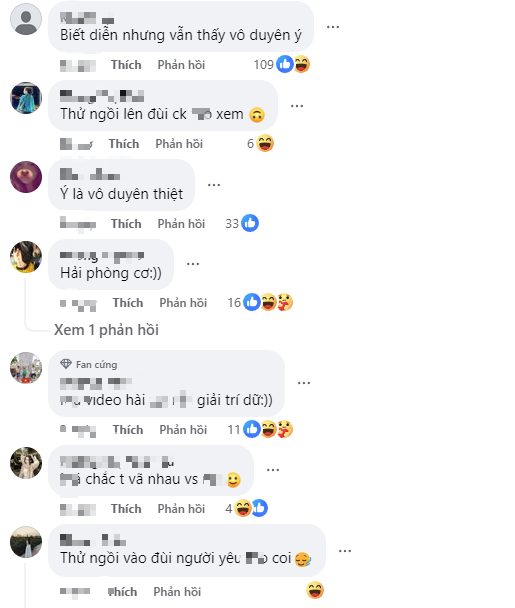The width and height of the screenshot is (515, 608).
Task: Click the like reaction icon beside 109
Action: tap(285, 64)
